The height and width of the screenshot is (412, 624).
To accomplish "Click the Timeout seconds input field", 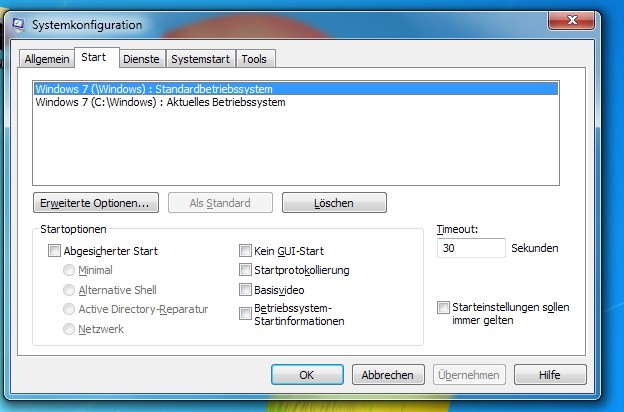I will pyautogui.click(x=471, y=248).
